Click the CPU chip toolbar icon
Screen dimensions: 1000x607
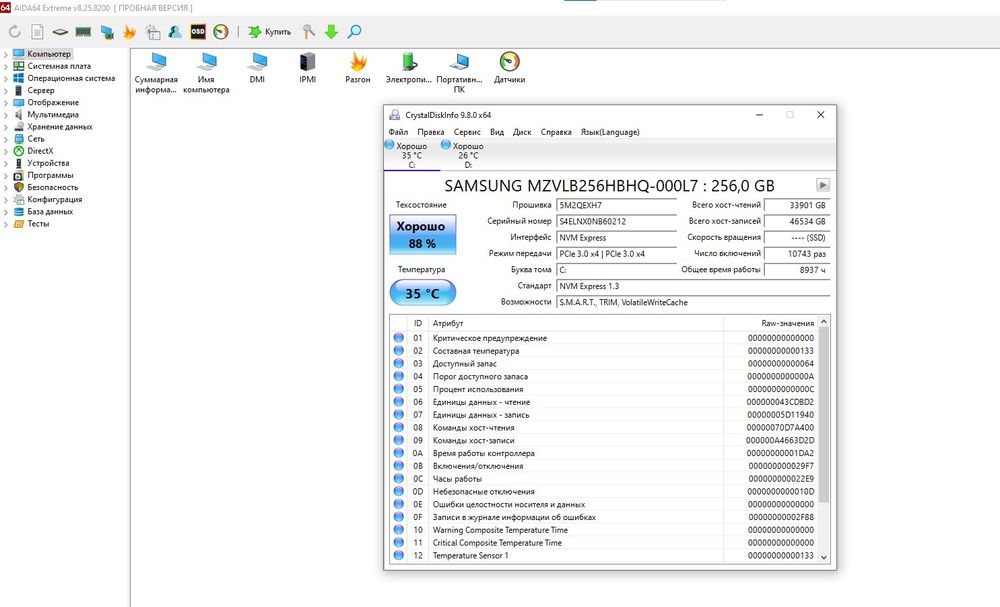(x=60, y=31)
